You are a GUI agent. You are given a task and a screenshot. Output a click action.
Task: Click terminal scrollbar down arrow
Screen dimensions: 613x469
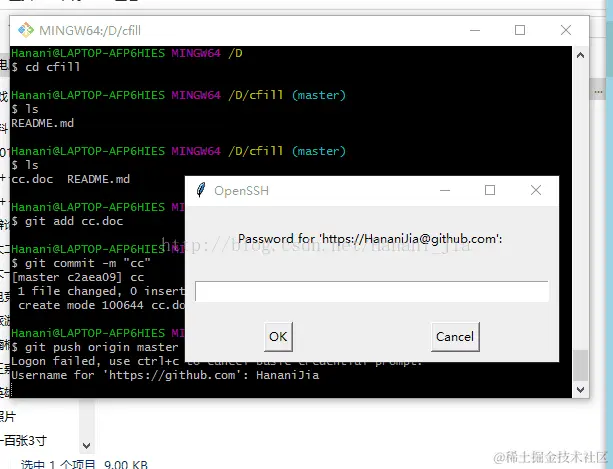[581, 390]
